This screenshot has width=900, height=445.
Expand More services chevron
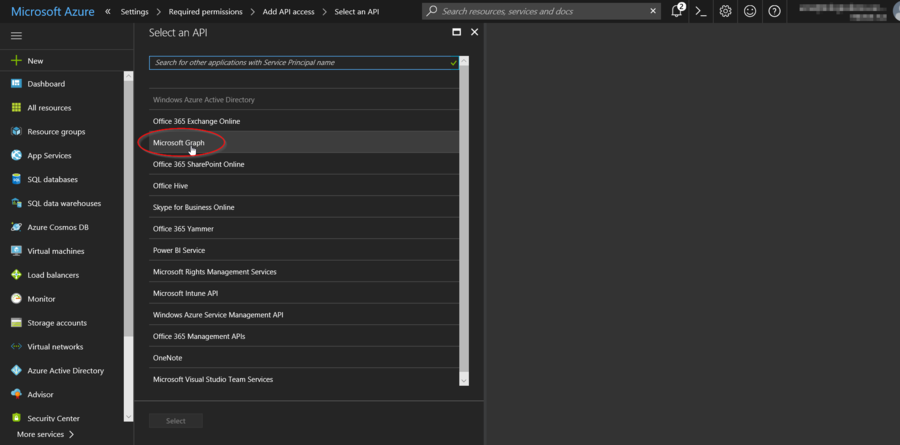(x=72, y=435)
